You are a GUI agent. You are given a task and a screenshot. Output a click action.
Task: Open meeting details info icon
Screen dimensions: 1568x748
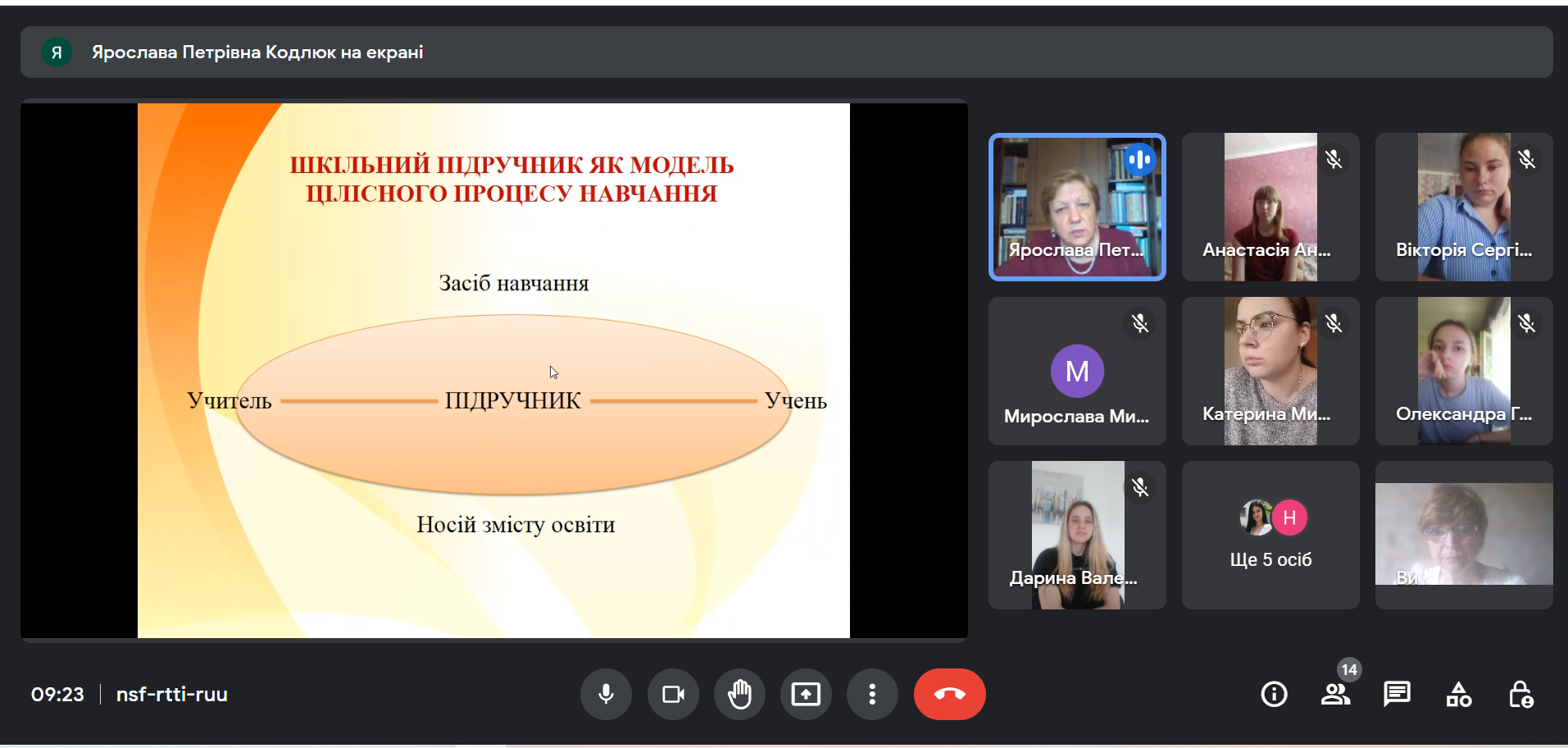1274,695
